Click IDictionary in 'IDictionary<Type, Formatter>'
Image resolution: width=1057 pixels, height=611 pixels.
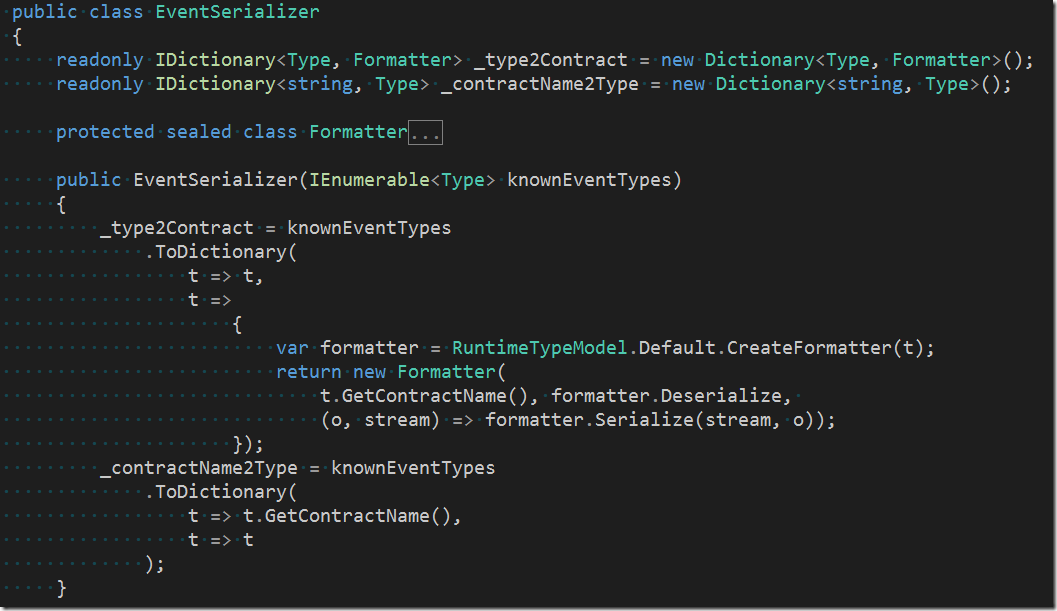click(215, 60)
